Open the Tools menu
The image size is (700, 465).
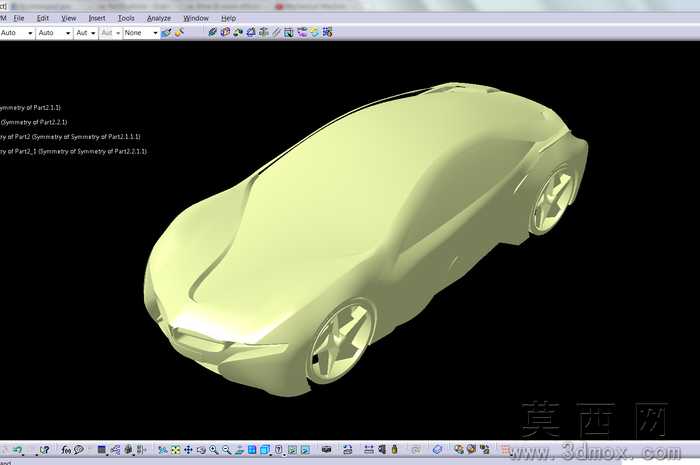[126, 18]
